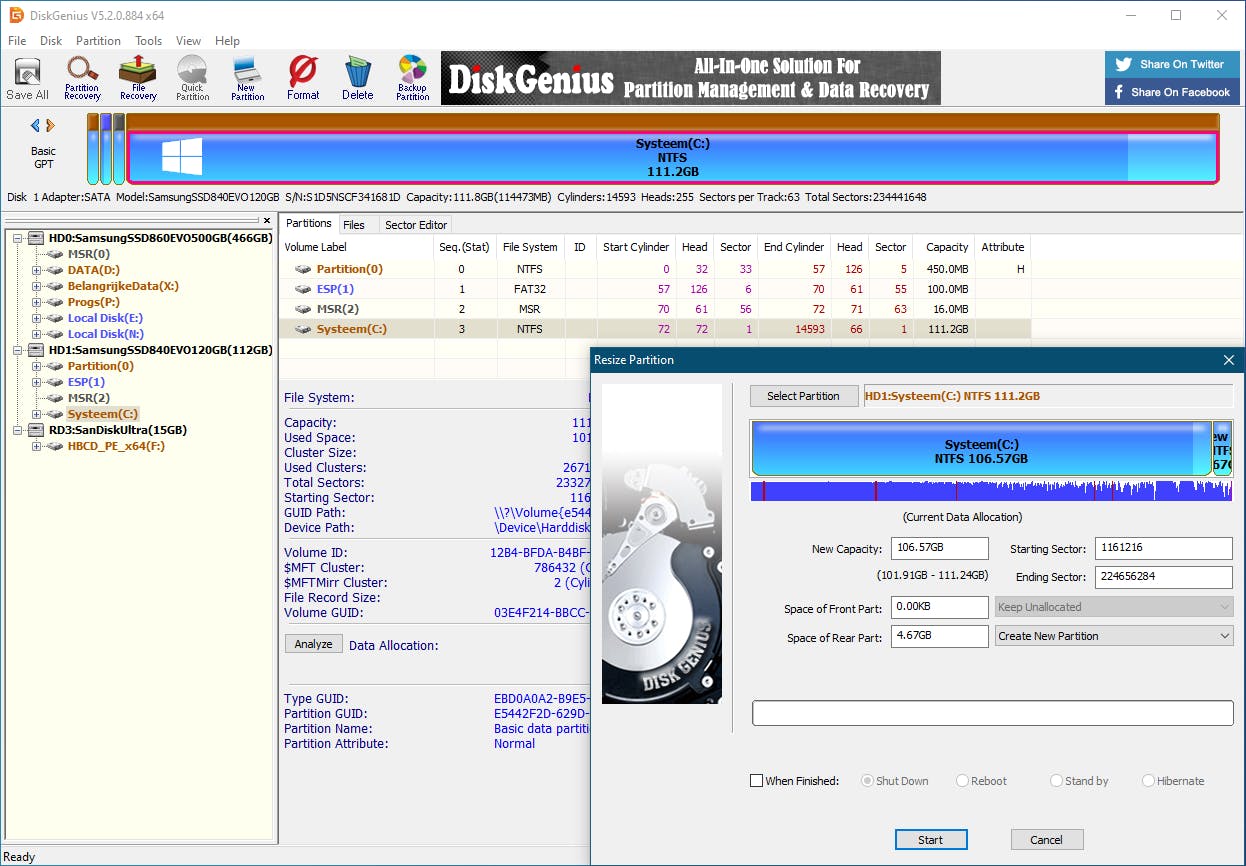Click the Delete partition icon

357,79
